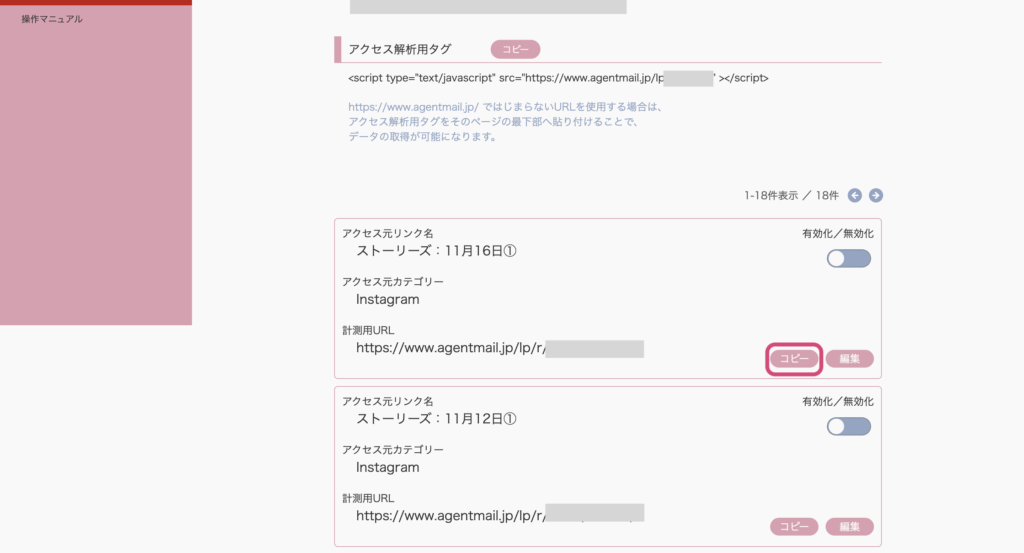Click Instagram category in the 11月16日① card
The width and height of the screenshot is (1024, 553).
387,300
